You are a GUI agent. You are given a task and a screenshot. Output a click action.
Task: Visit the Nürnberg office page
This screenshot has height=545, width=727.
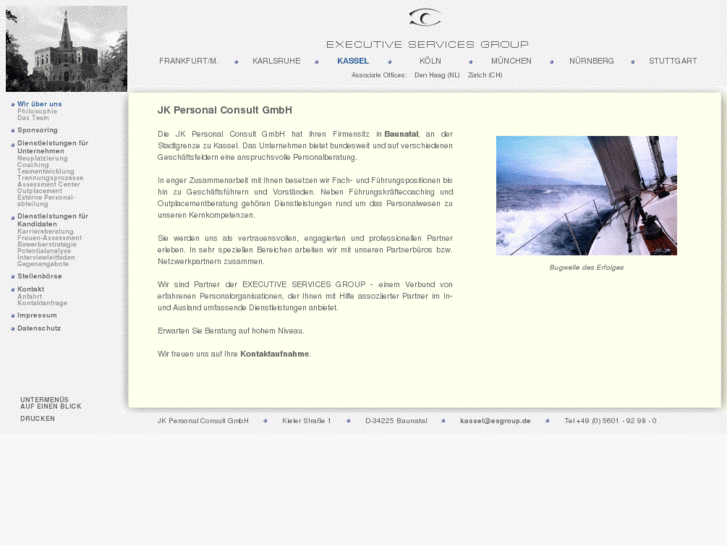[592, 61]
